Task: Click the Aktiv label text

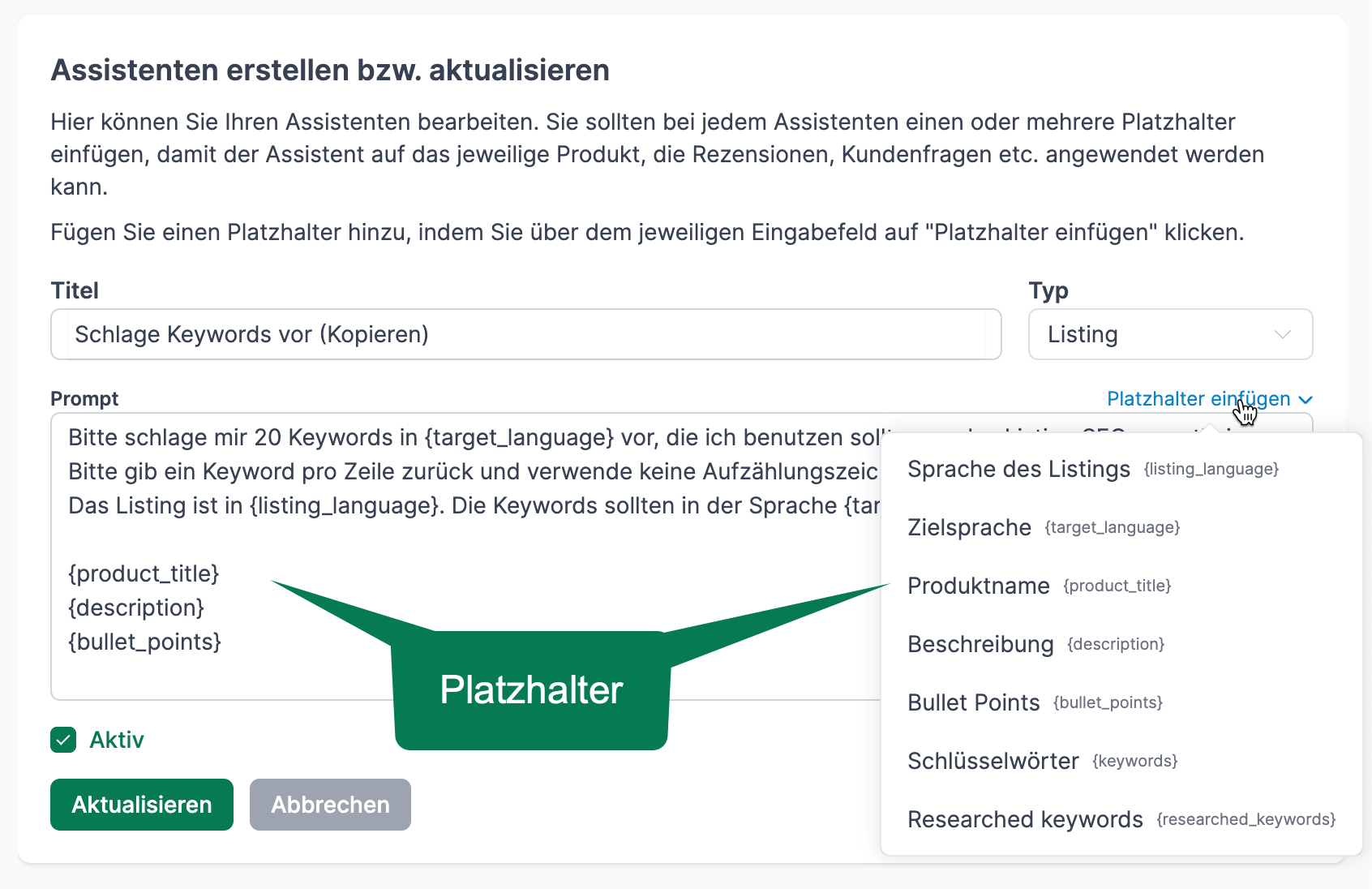Action: [117, 740]
